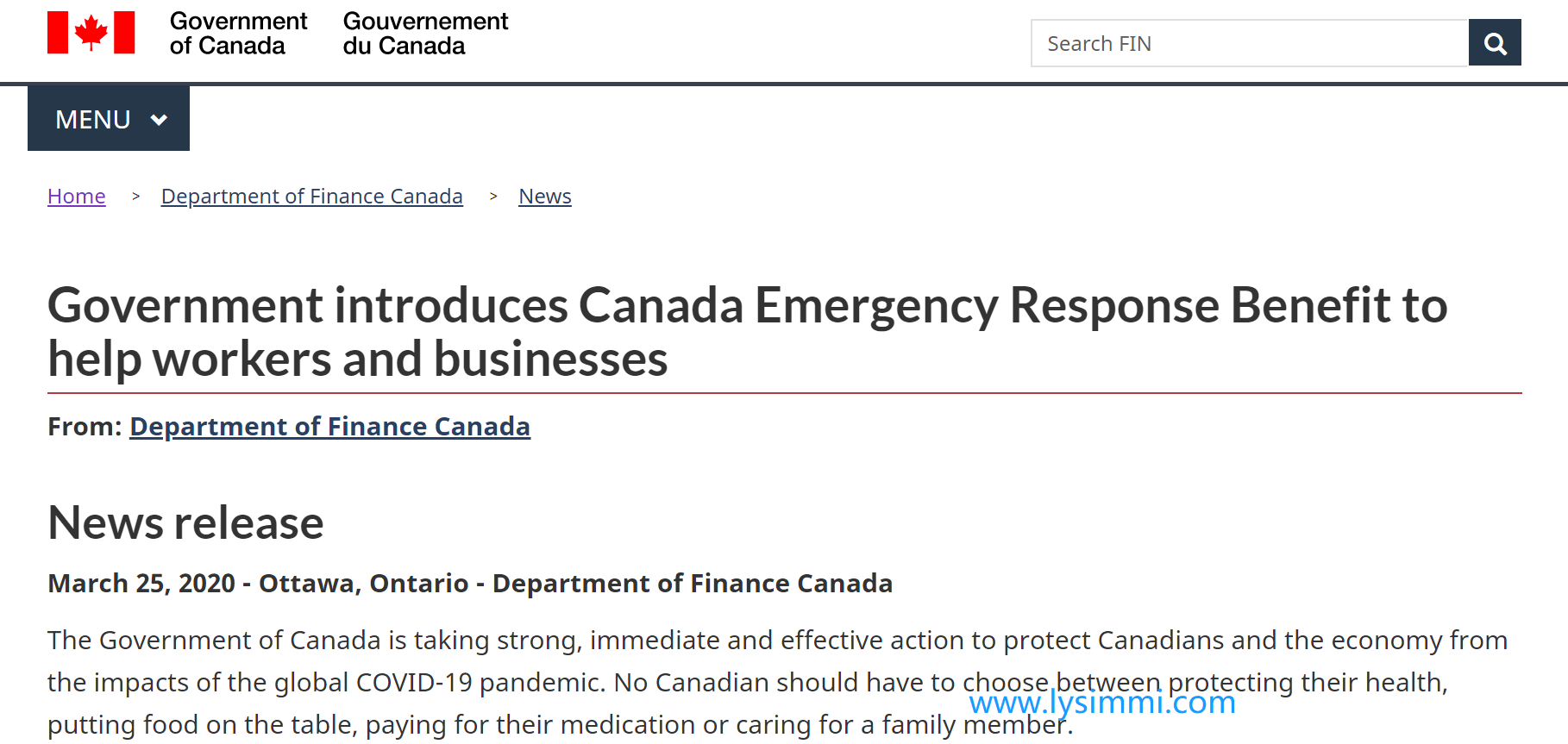Open the MENU label in navigation bar
Image resolution: width=1568 pixels, height=744 pixels.
[93, 119]
